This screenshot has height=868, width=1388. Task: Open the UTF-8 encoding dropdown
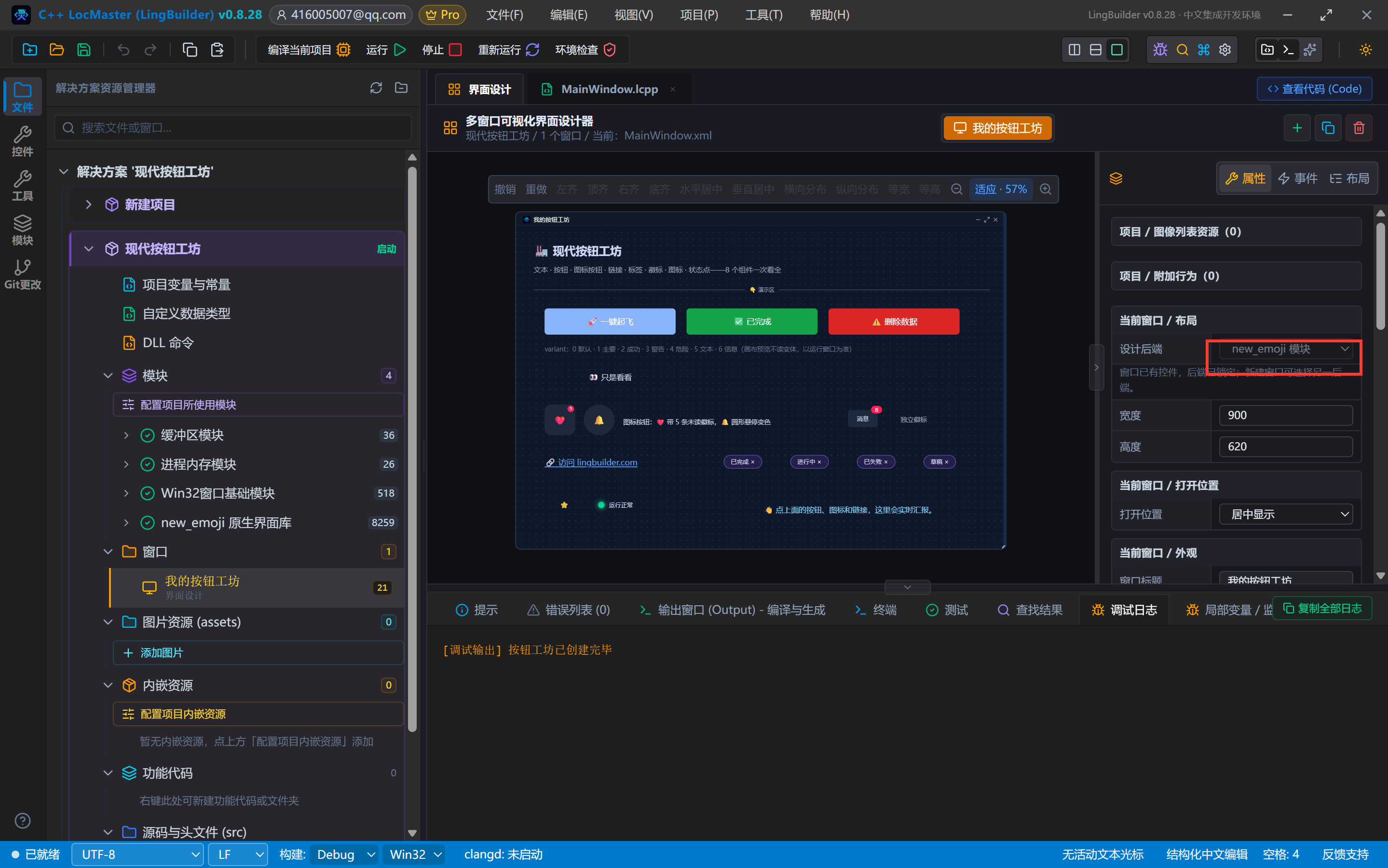(138, 854)
